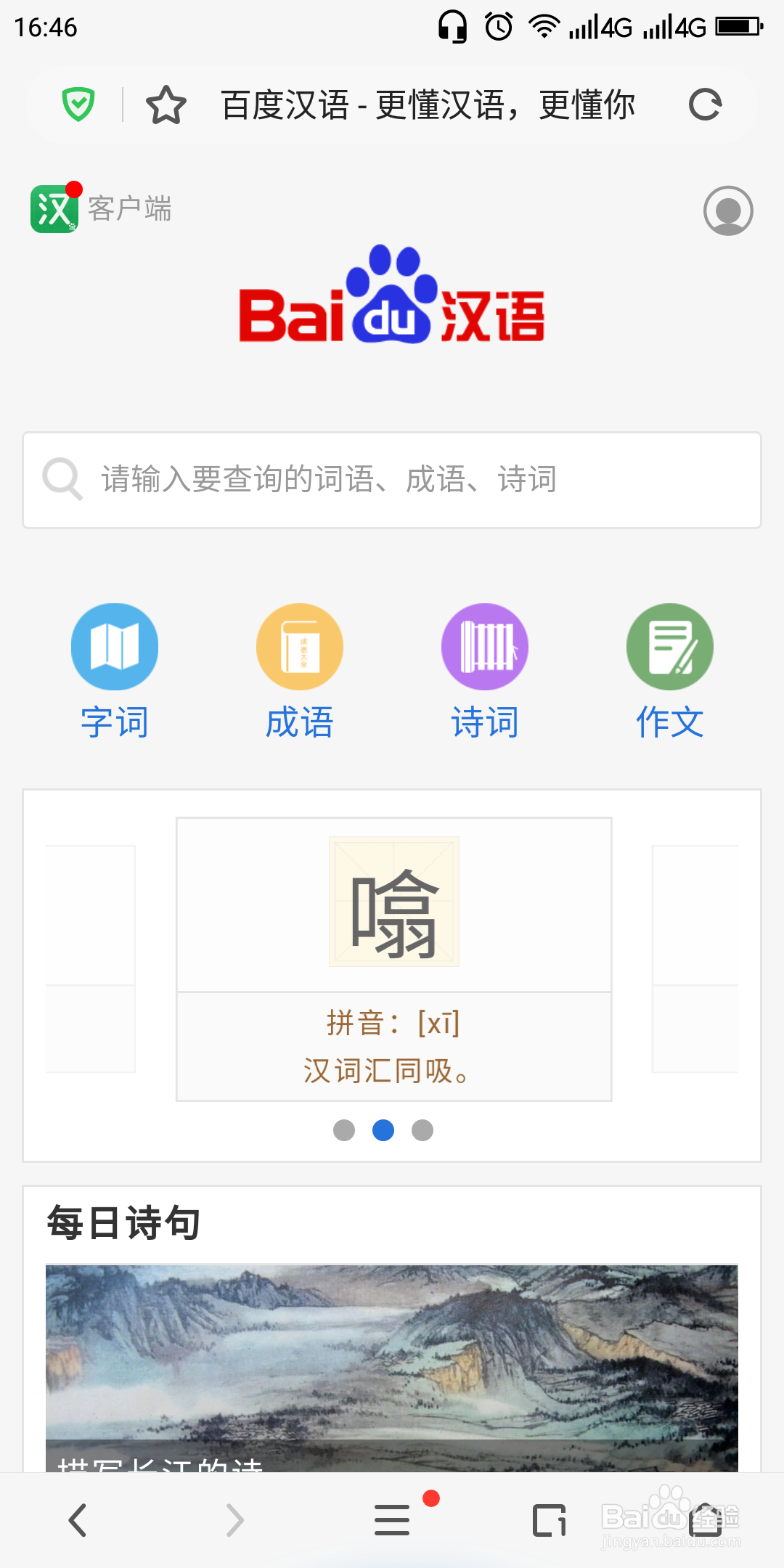Tap the search magnifier icon
This screenshot has width=784, height=1568.
pos(62,479)
